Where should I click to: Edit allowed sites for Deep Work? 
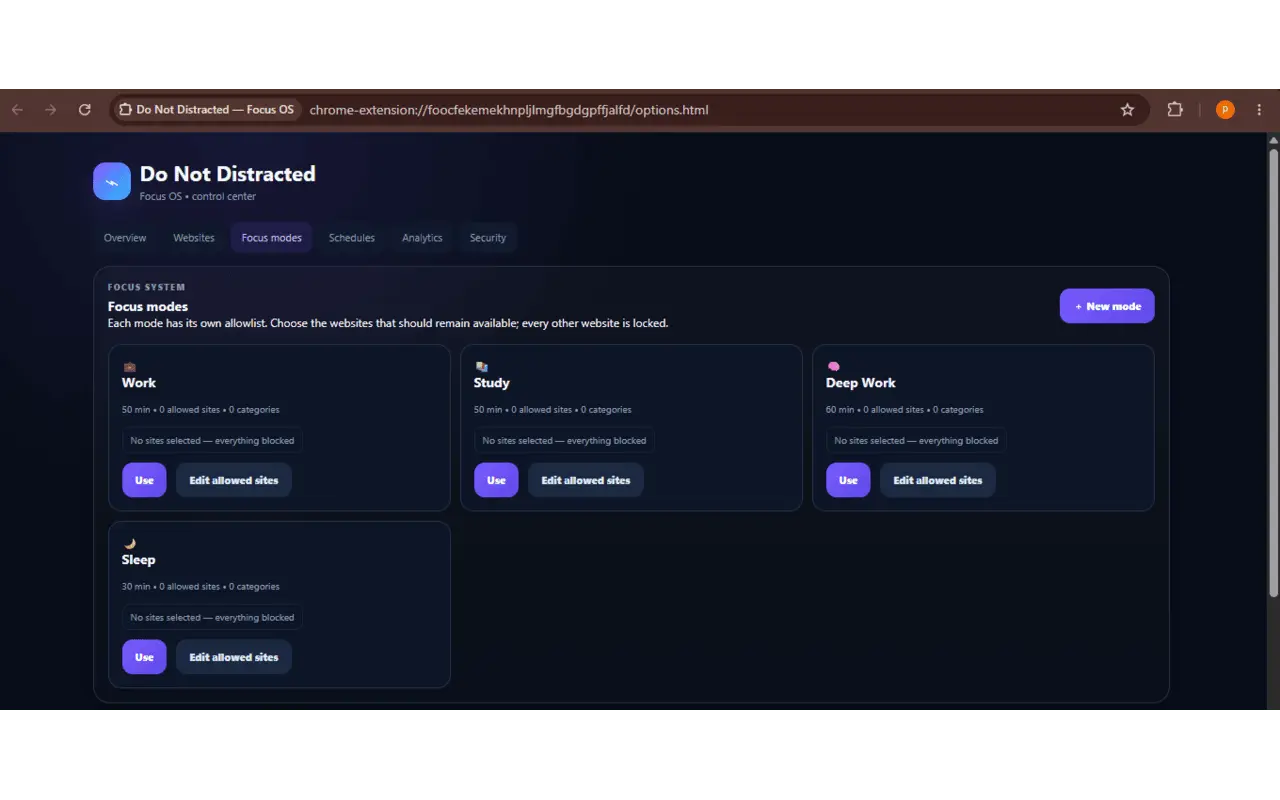(938, 480)
